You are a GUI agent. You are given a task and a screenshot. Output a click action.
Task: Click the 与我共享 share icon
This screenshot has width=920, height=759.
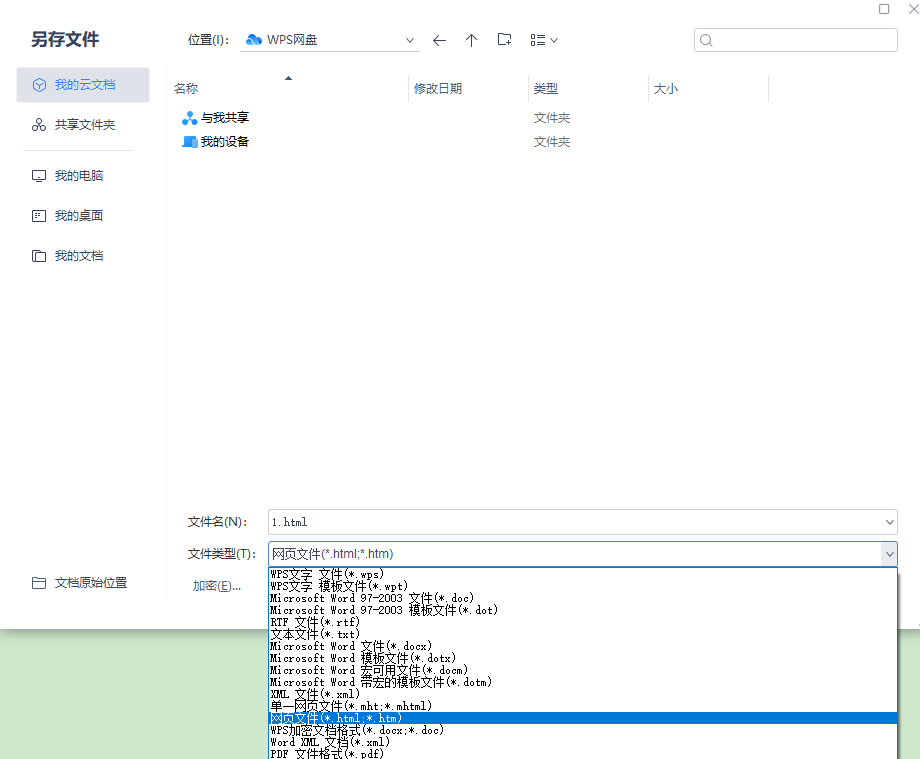tap(190, 118)
